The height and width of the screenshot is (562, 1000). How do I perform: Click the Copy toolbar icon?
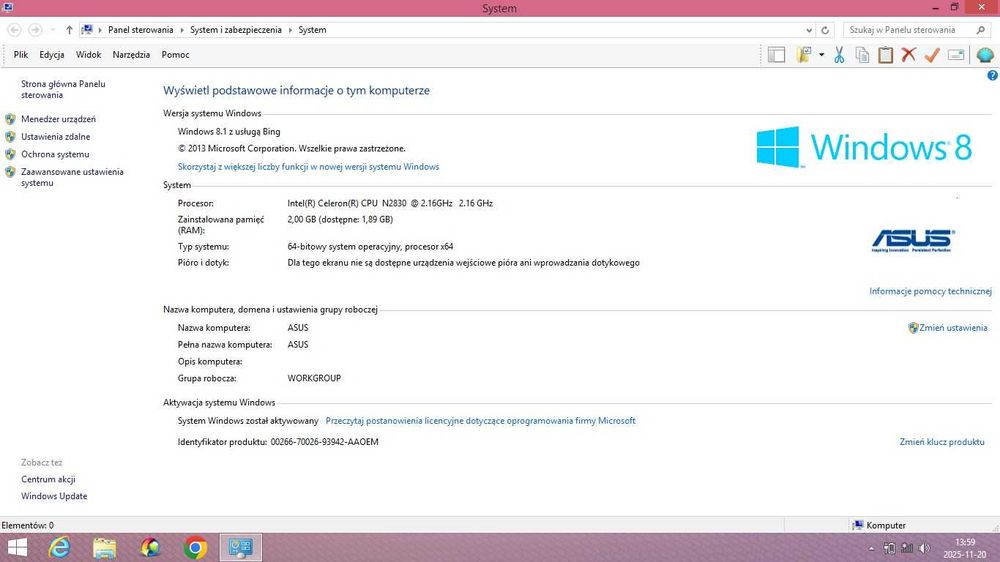point(862,55)
